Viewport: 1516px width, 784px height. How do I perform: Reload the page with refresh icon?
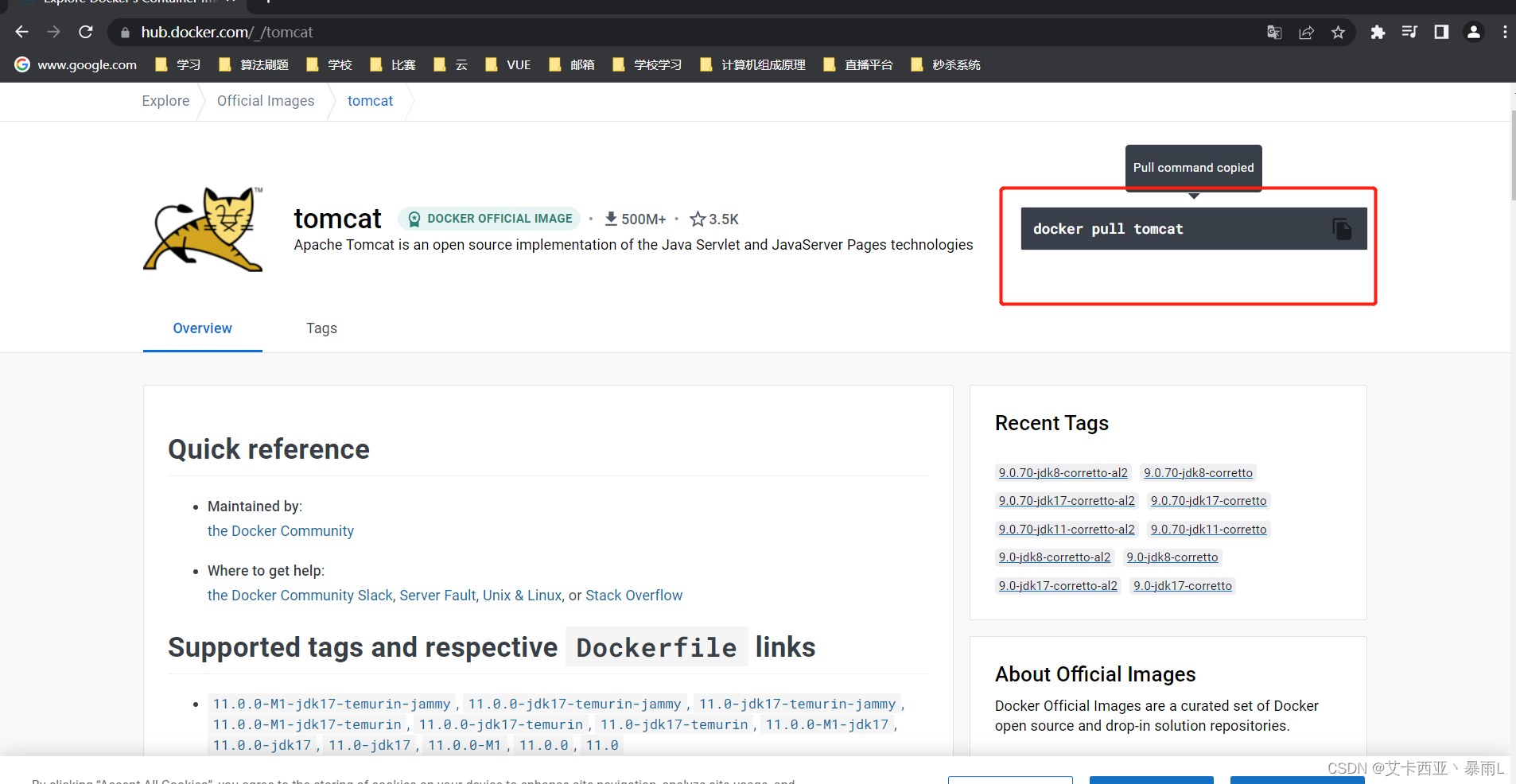pyautogui.click(x=86, y=32)
